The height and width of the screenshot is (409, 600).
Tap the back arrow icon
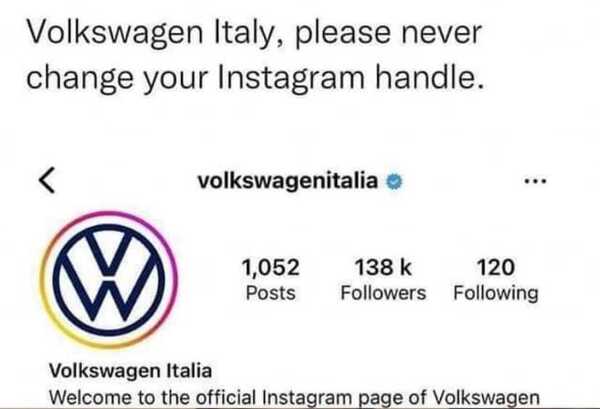pyautogui.click(x=47, y=180)
